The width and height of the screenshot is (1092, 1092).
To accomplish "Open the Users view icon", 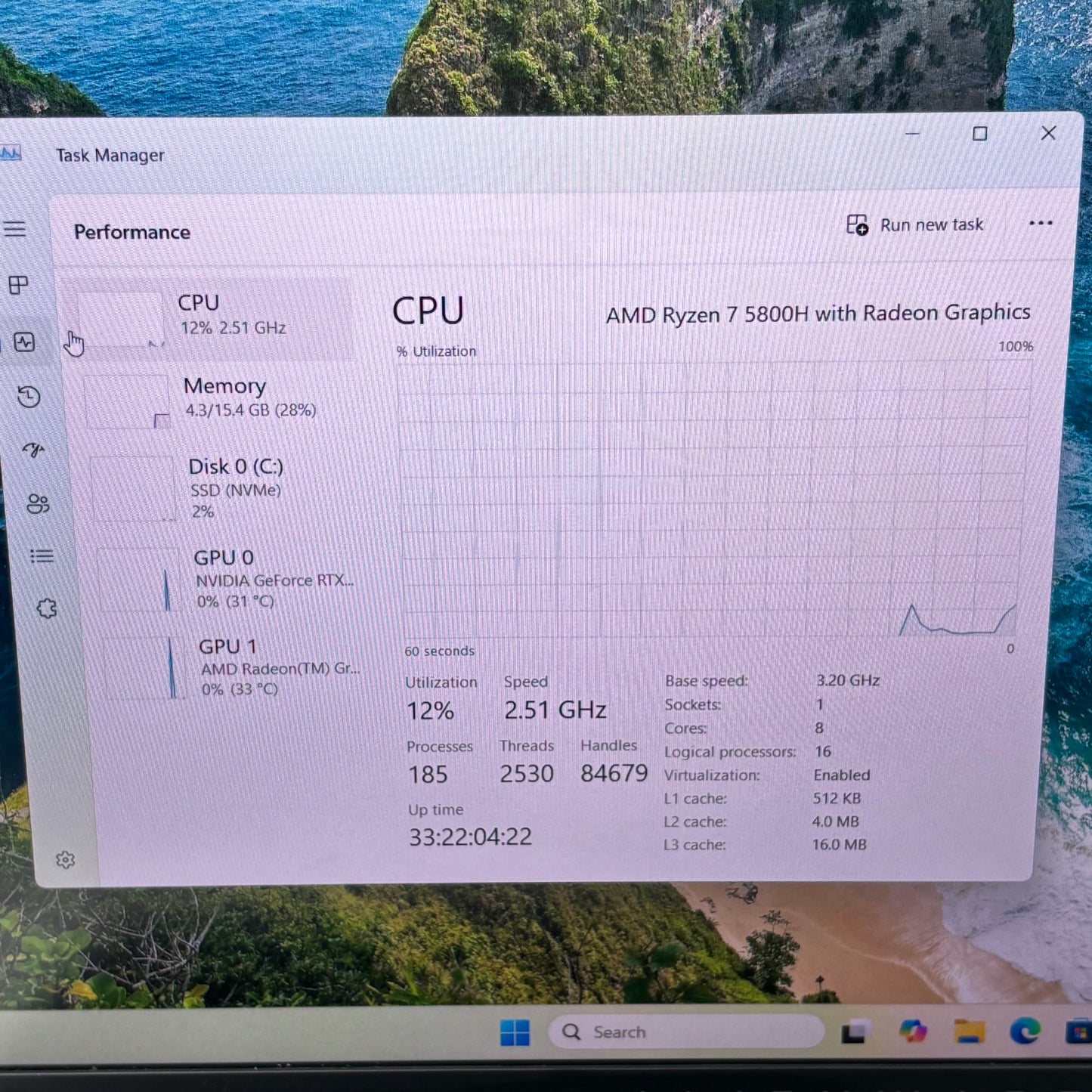I will pyautogui.click(x=38, y=504).
